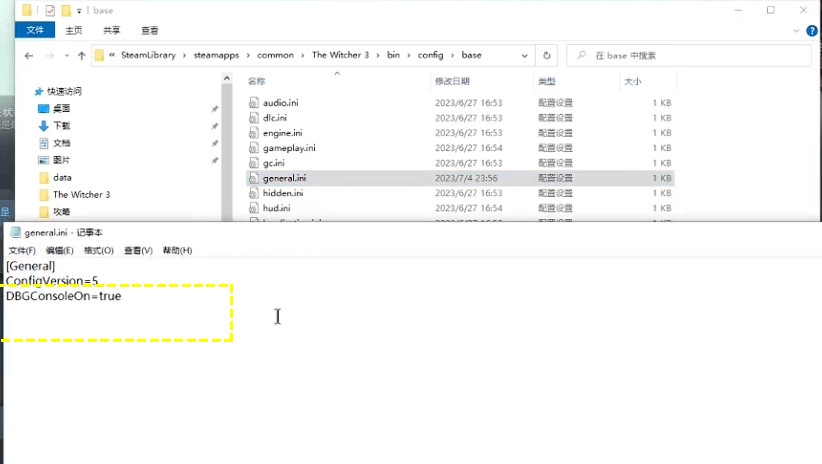
Task: Click the properties checkmark icon in title bar
Action: point(49,10)
